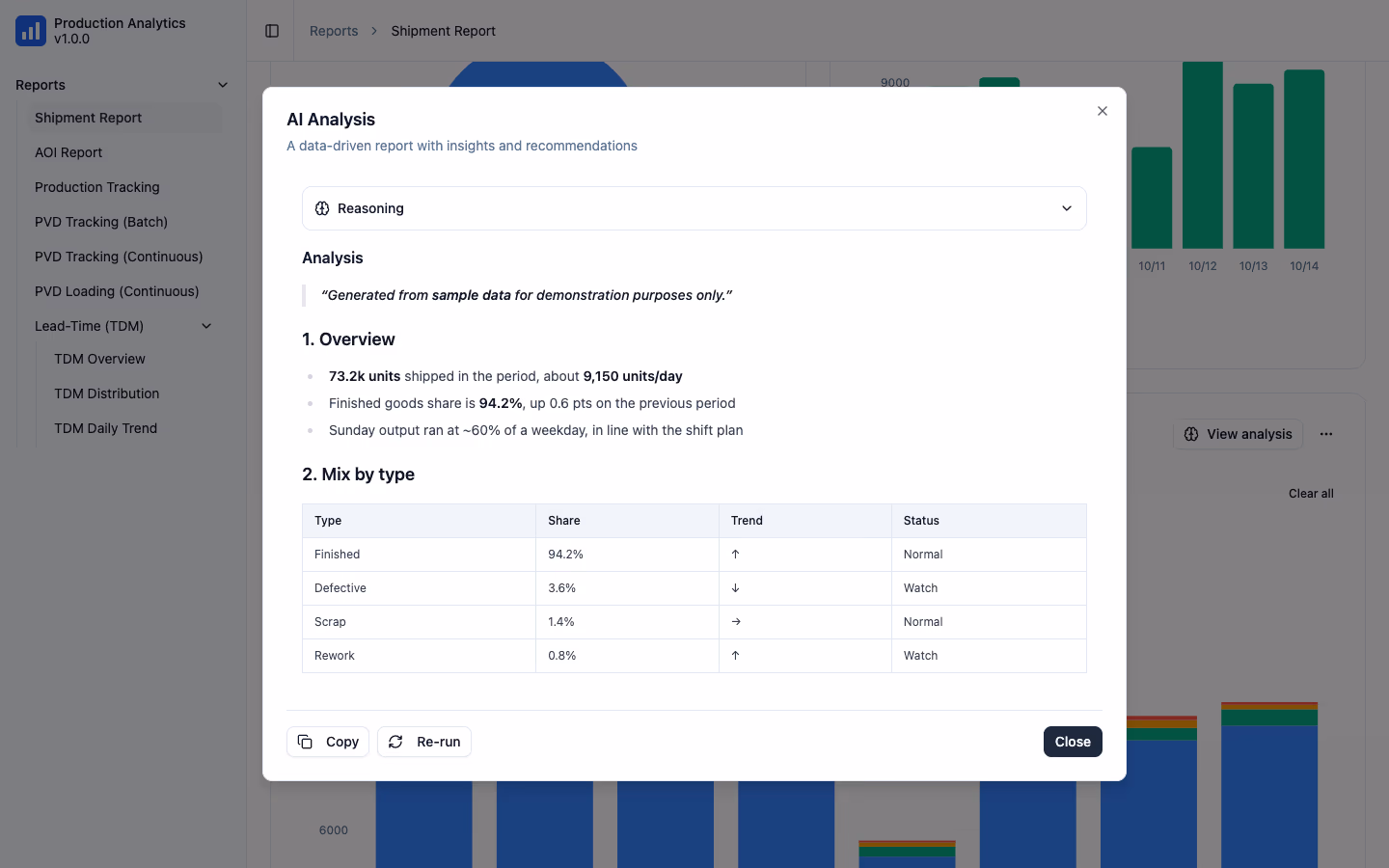Click Clear all in the chart
Image resolution: width=1389 pixels, height=868 pixels.
coord(1311,494)
